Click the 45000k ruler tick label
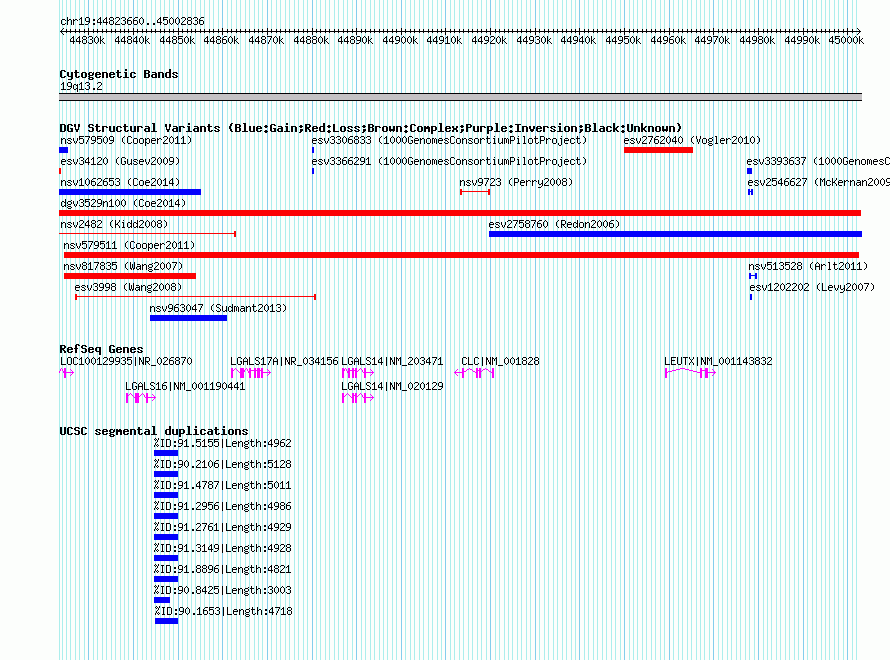Screen dimensions: 890x660 click(846, 40)
